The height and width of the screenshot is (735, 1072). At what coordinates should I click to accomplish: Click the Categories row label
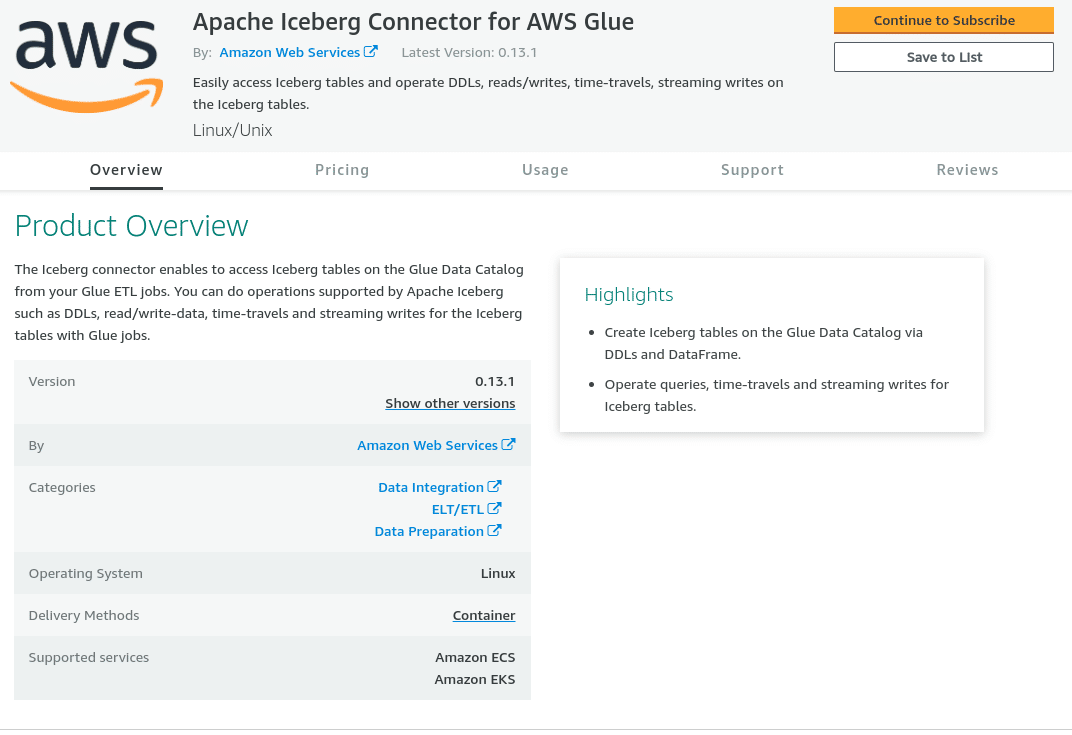pyautogui.click(x=62, y=487)
